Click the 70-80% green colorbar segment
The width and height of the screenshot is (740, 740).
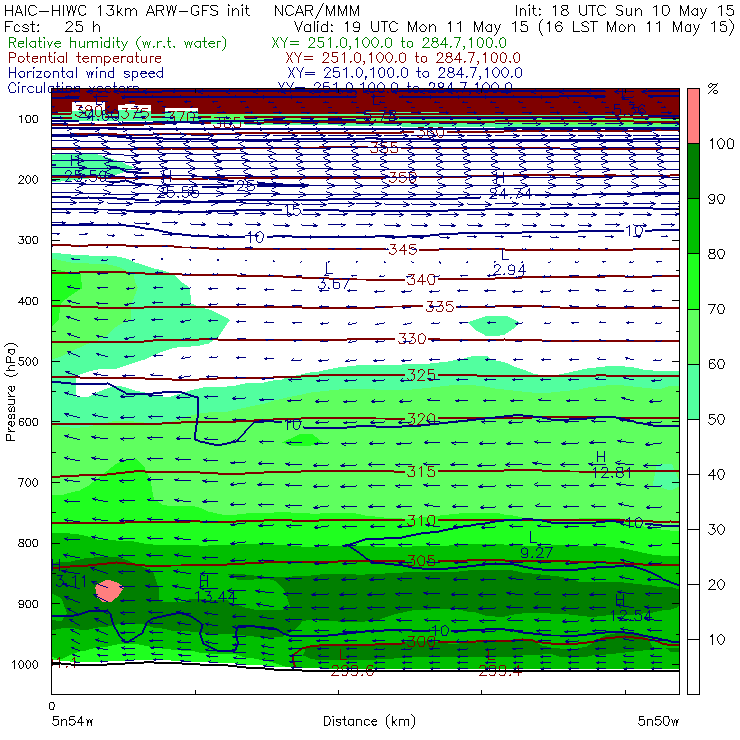coord(693,281)
